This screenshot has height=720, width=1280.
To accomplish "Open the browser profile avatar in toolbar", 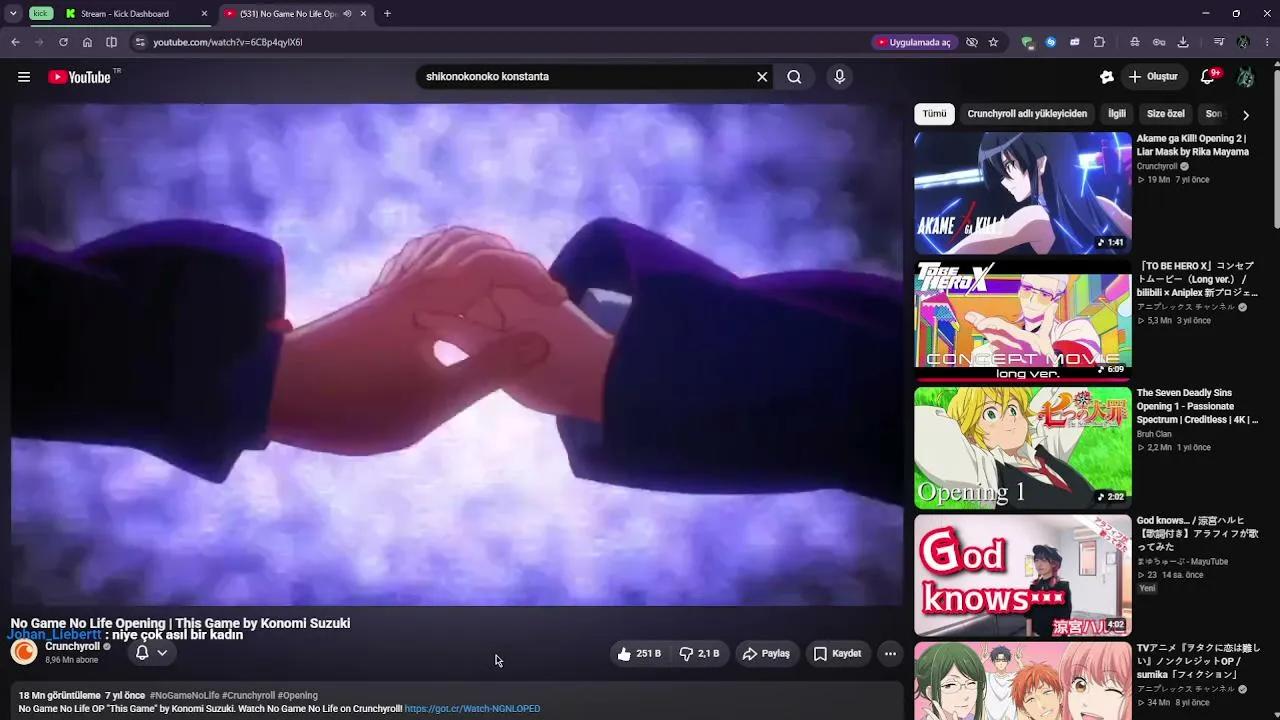I will tap(1243, 42).
